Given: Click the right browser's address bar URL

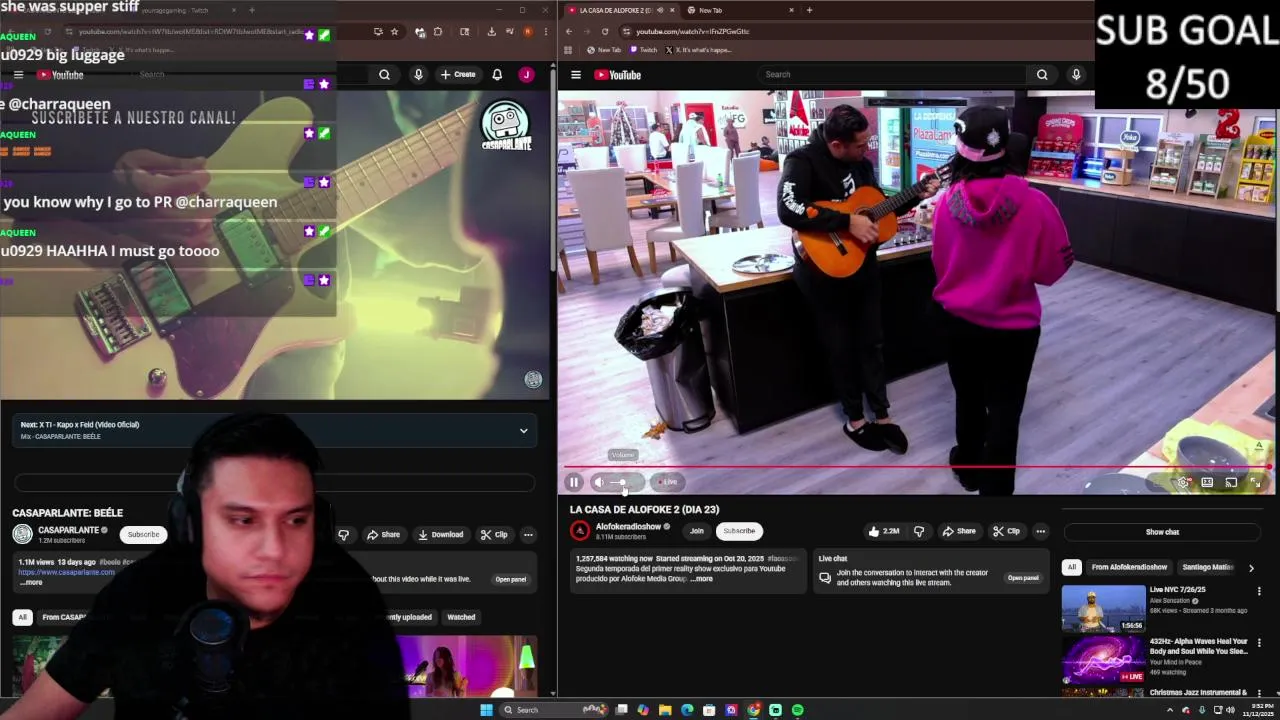Looking at the screenshot, I should (x=692, y=31).
